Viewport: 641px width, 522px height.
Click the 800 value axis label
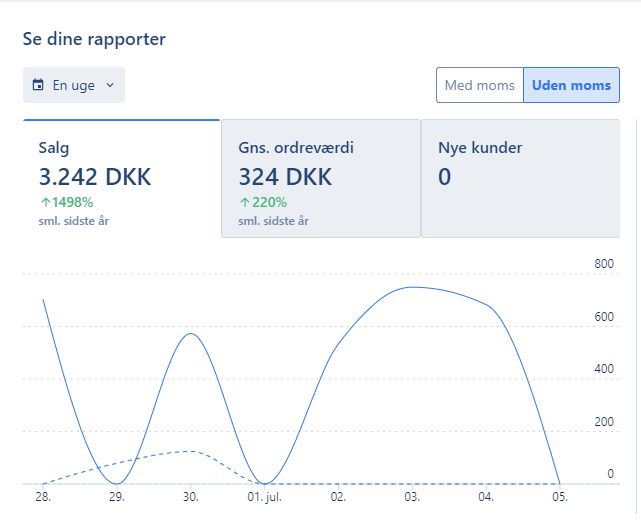pos(603,265)
